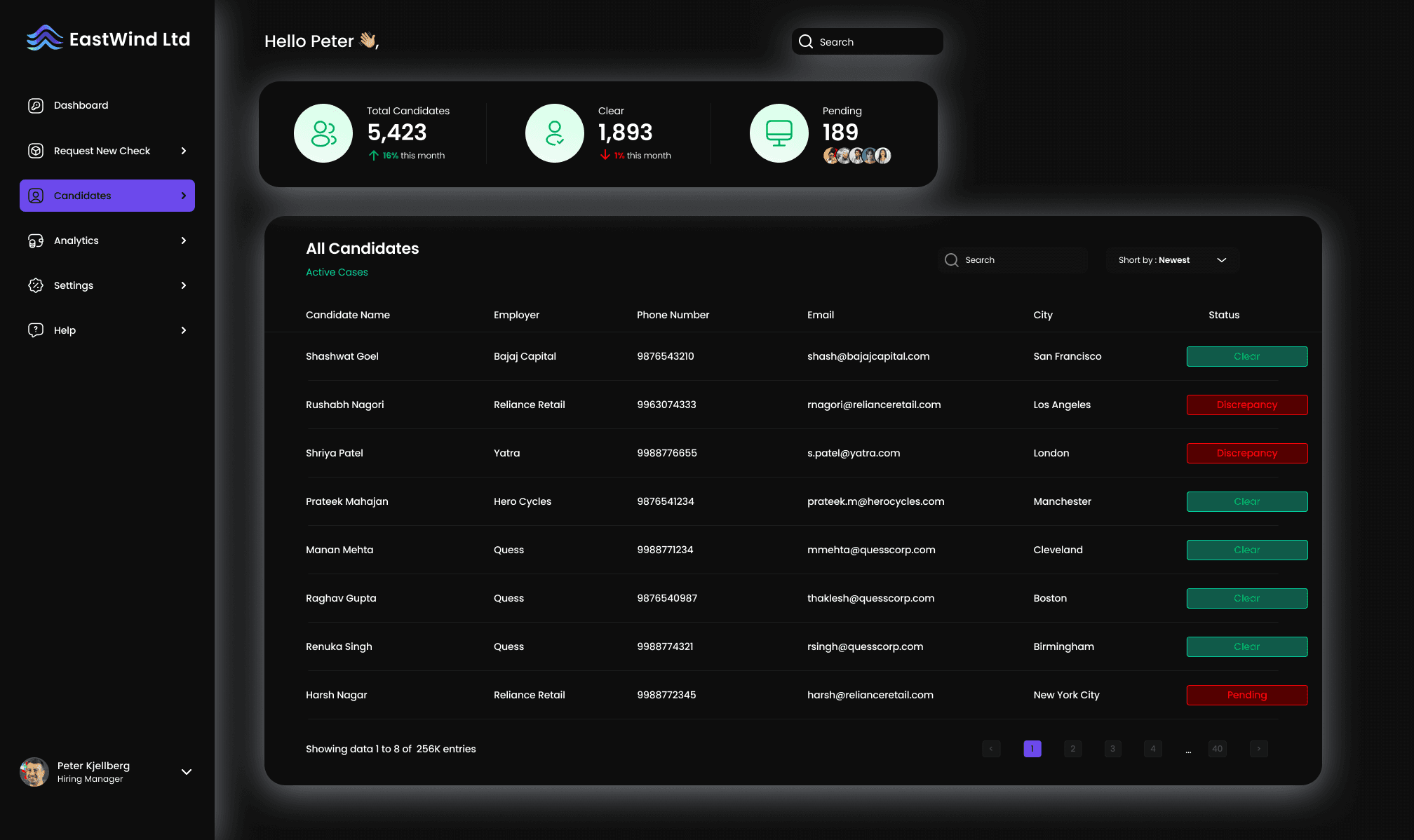
Task: Type in the top search bar
Action: coord(870,41)
